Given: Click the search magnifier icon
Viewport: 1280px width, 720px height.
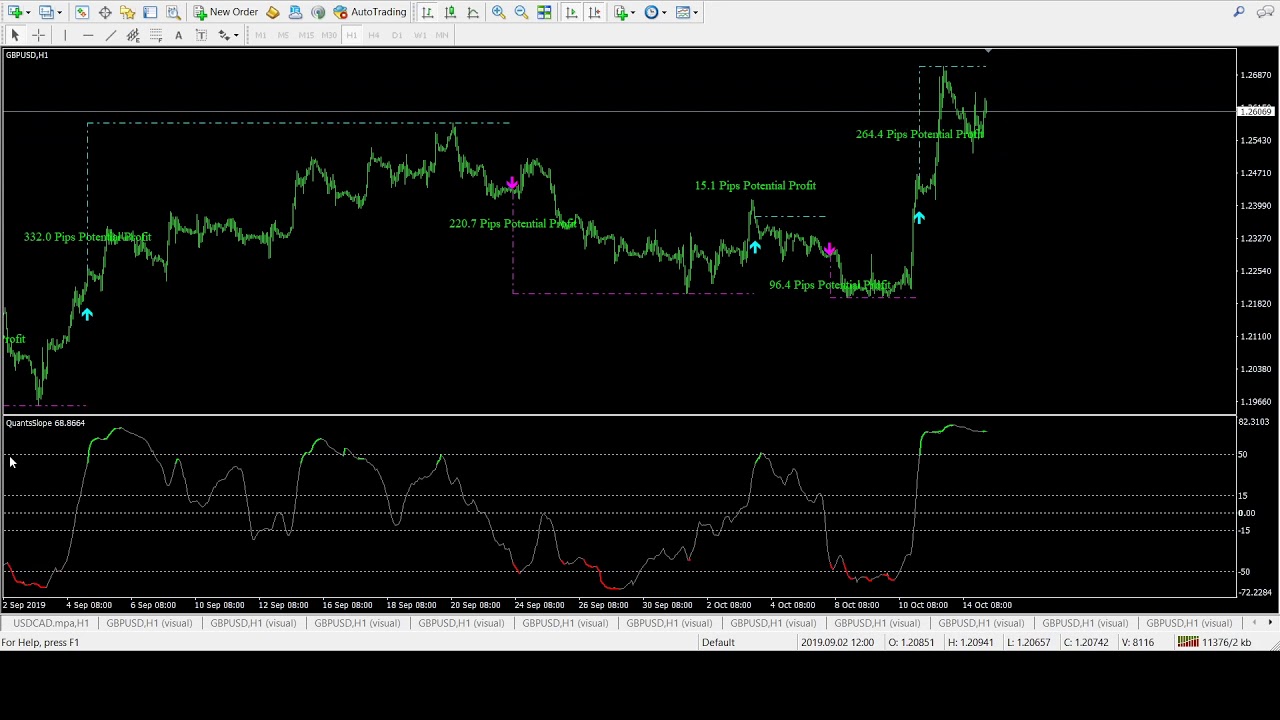Looking at the screenshot, I should click(1239, 12).
